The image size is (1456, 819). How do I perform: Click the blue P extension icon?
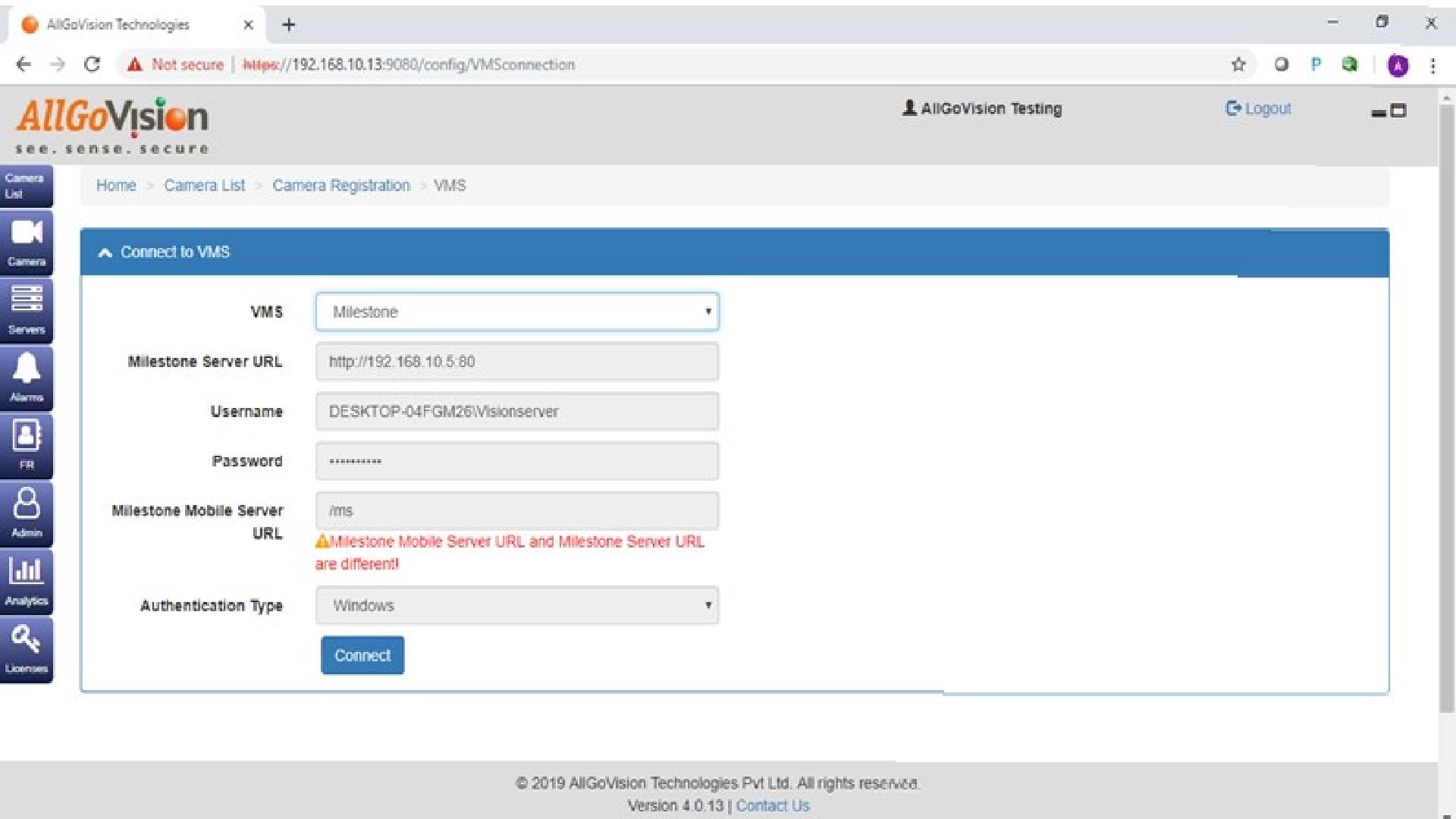[x=1316, y=64]
